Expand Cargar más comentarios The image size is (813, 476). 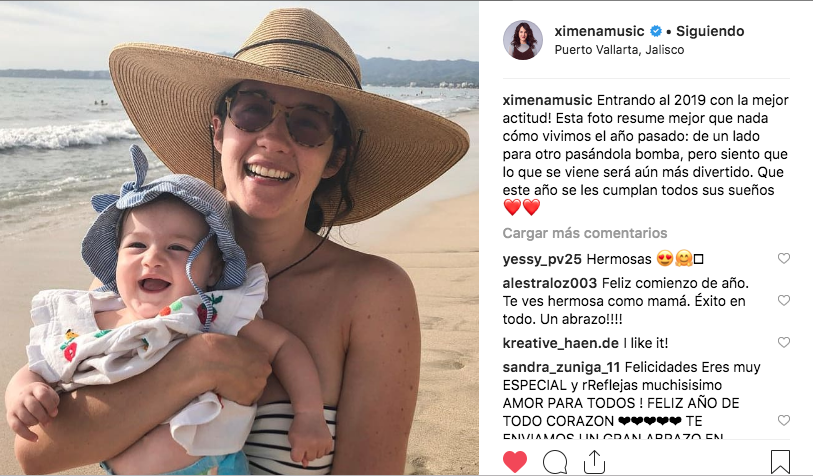point(585,233)
